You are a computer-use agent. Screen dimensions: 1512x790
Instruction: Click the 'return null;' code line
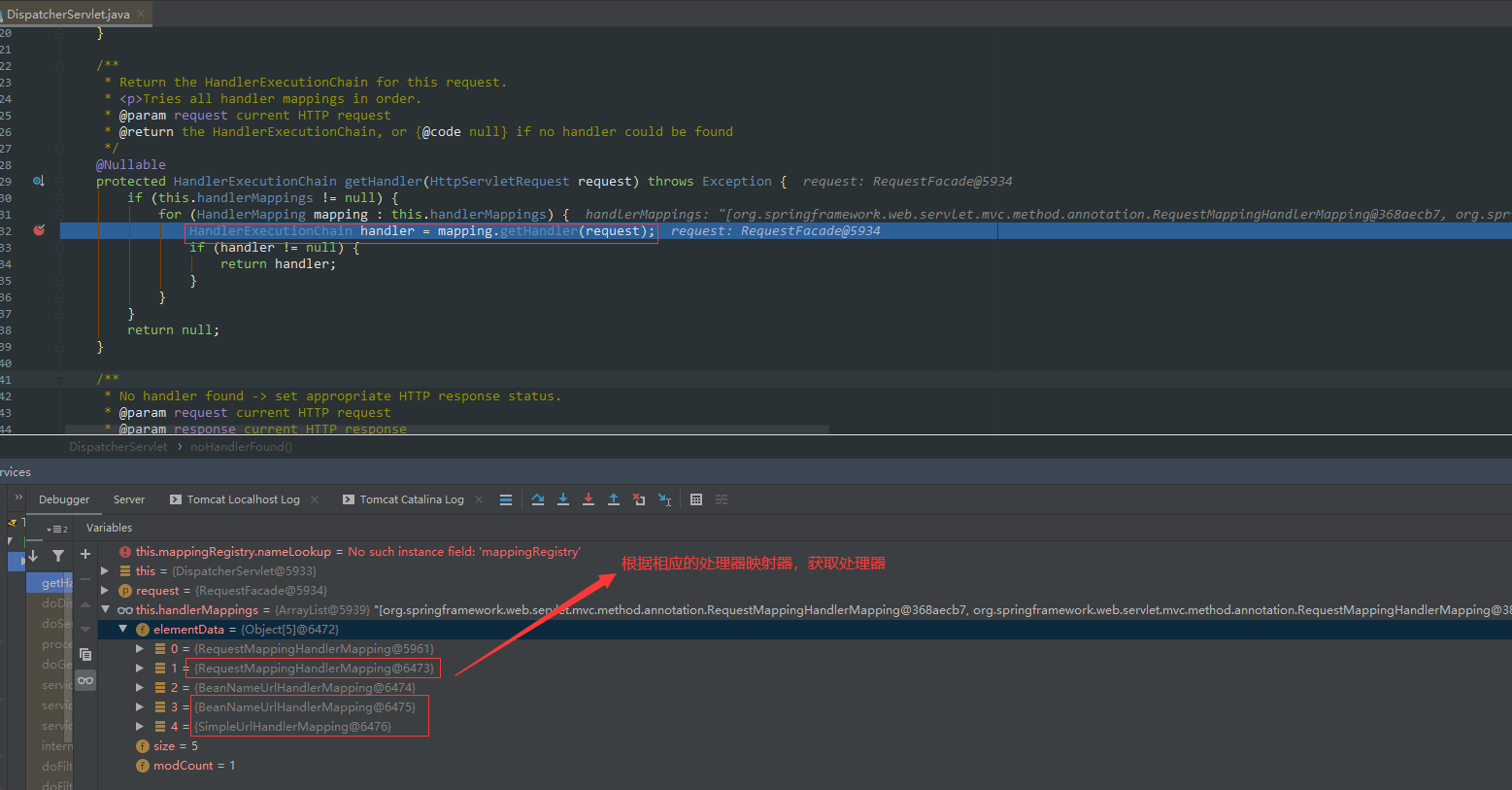(173, 329)
